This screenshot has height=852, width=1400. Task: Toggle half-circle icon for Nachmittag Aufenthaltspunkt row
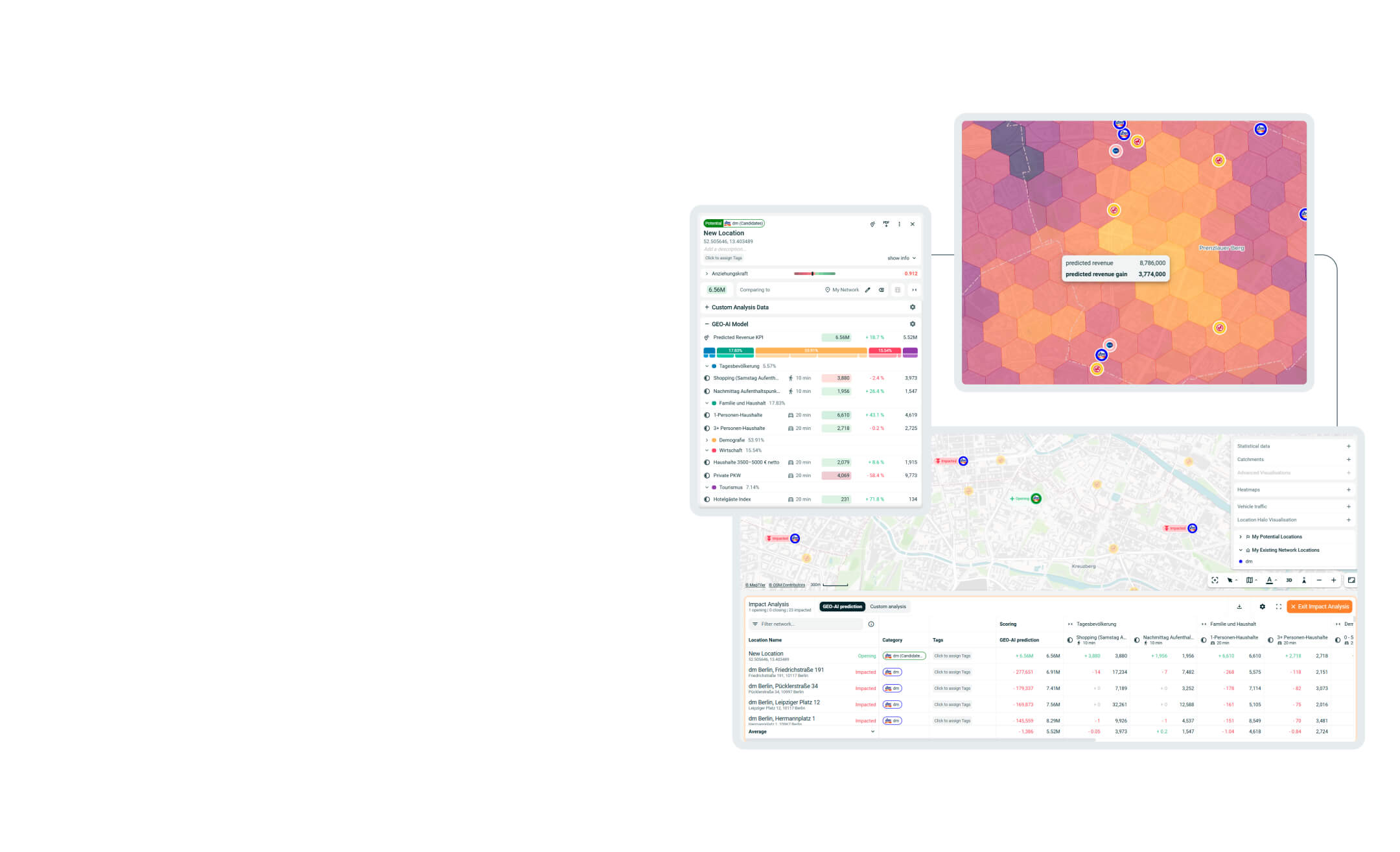(x=707, y=391)
